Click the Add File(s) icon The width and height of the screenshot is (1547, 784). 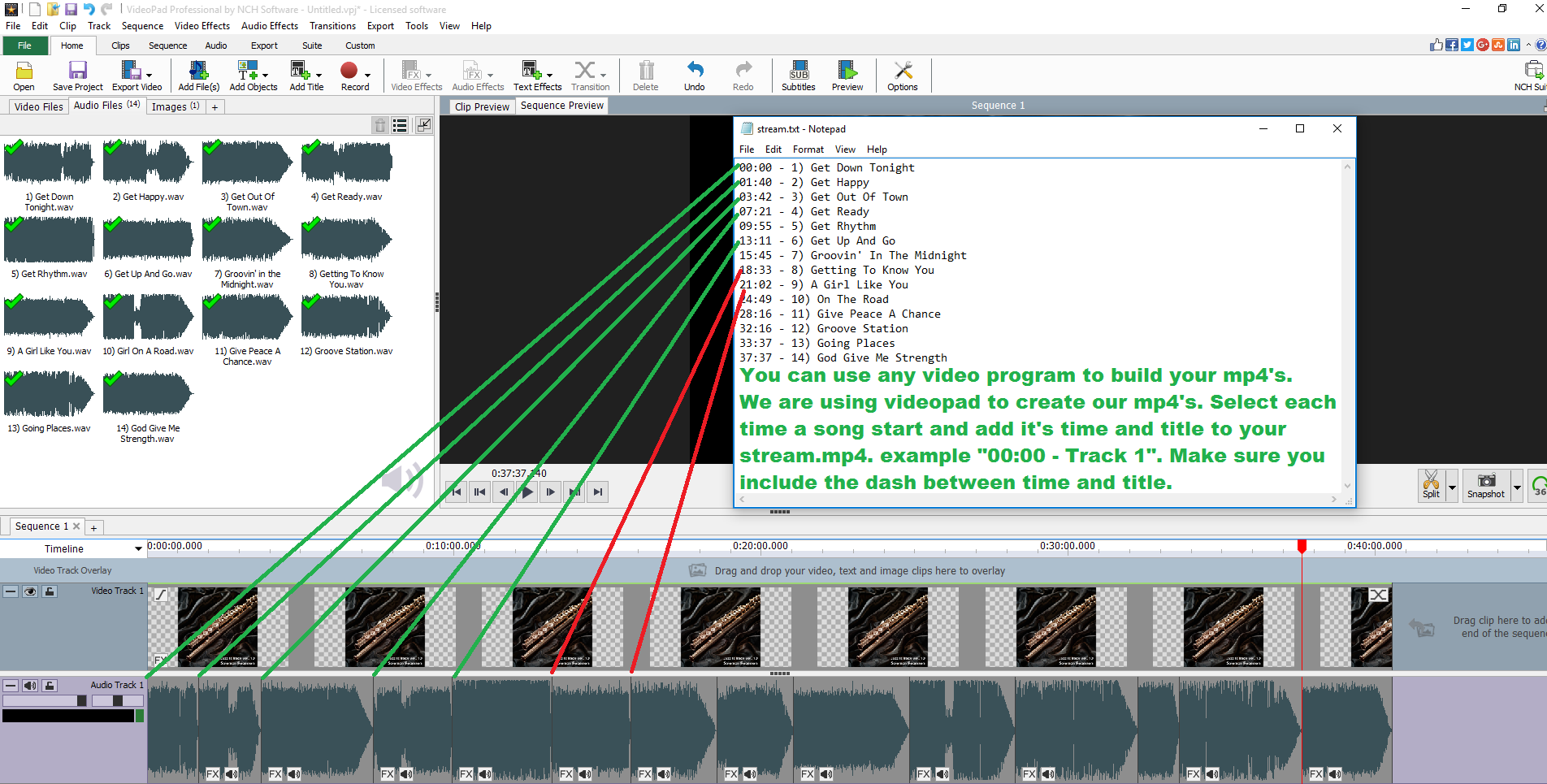click(x=198, y=71)
